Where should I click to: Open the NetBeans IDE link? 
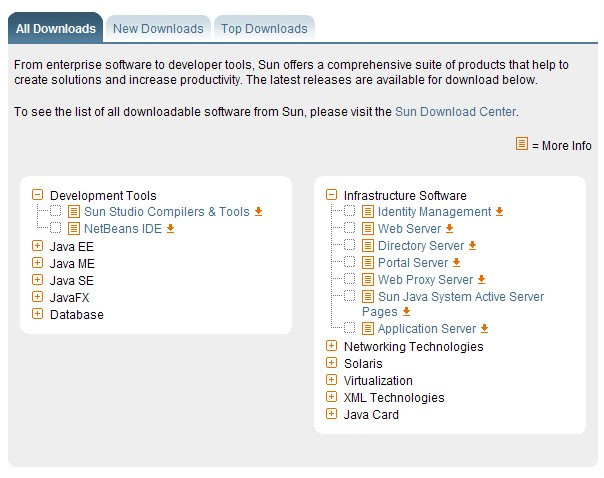[x=123, y=228]
